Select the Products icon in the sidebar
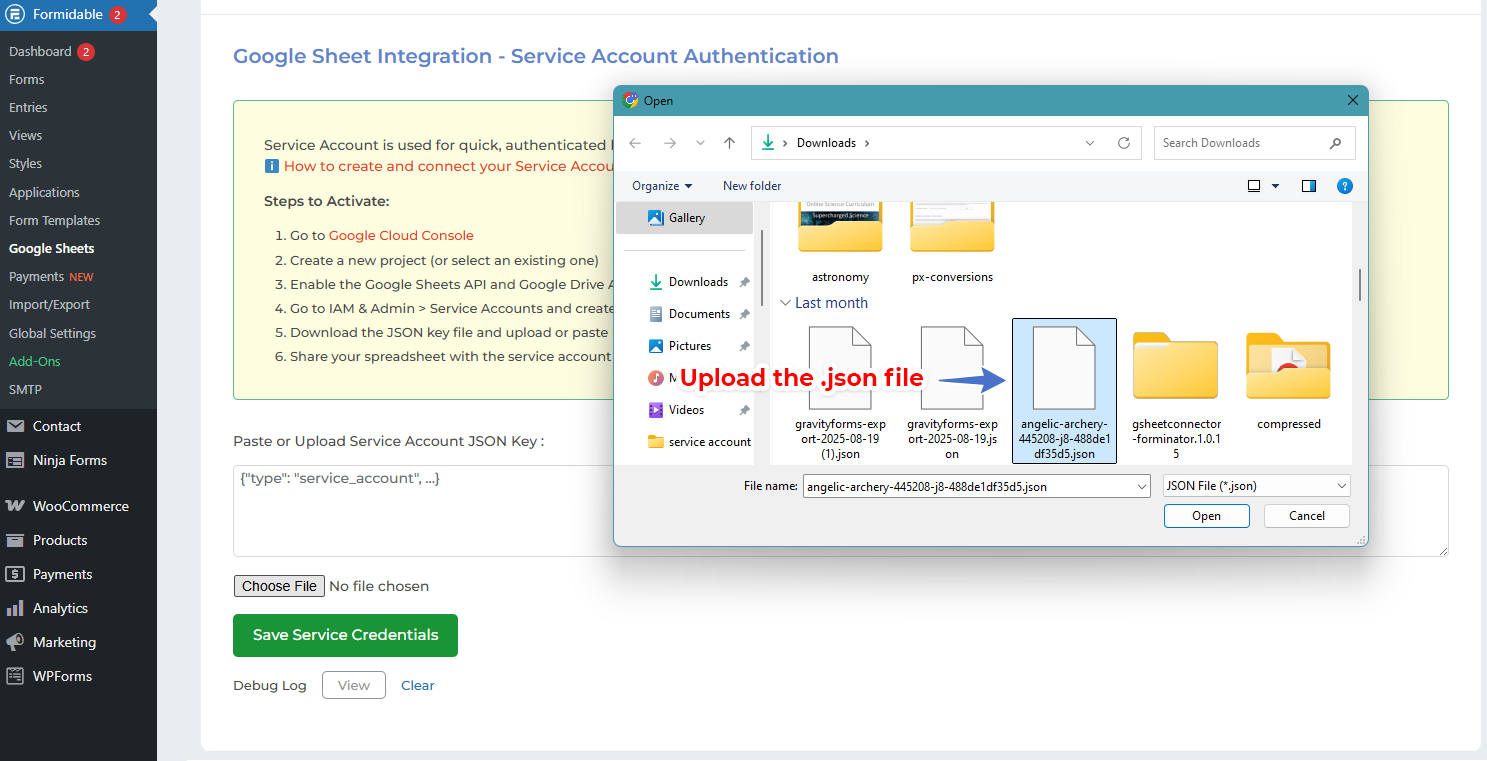 [x=17, y=540]
